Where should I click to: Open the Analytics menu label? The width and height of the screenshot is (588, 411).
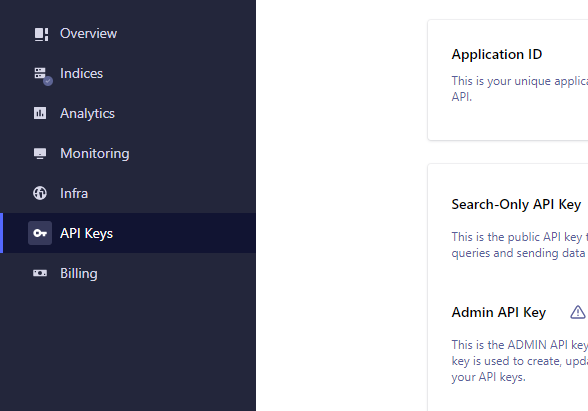(x=87, y=114)
